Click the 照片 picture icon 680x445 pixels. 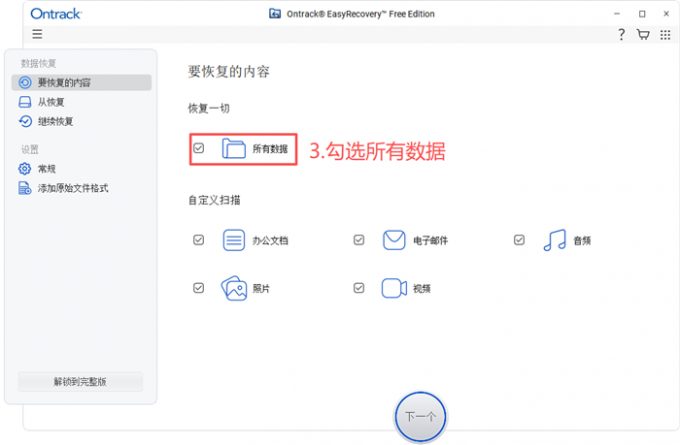coord(234,288)
